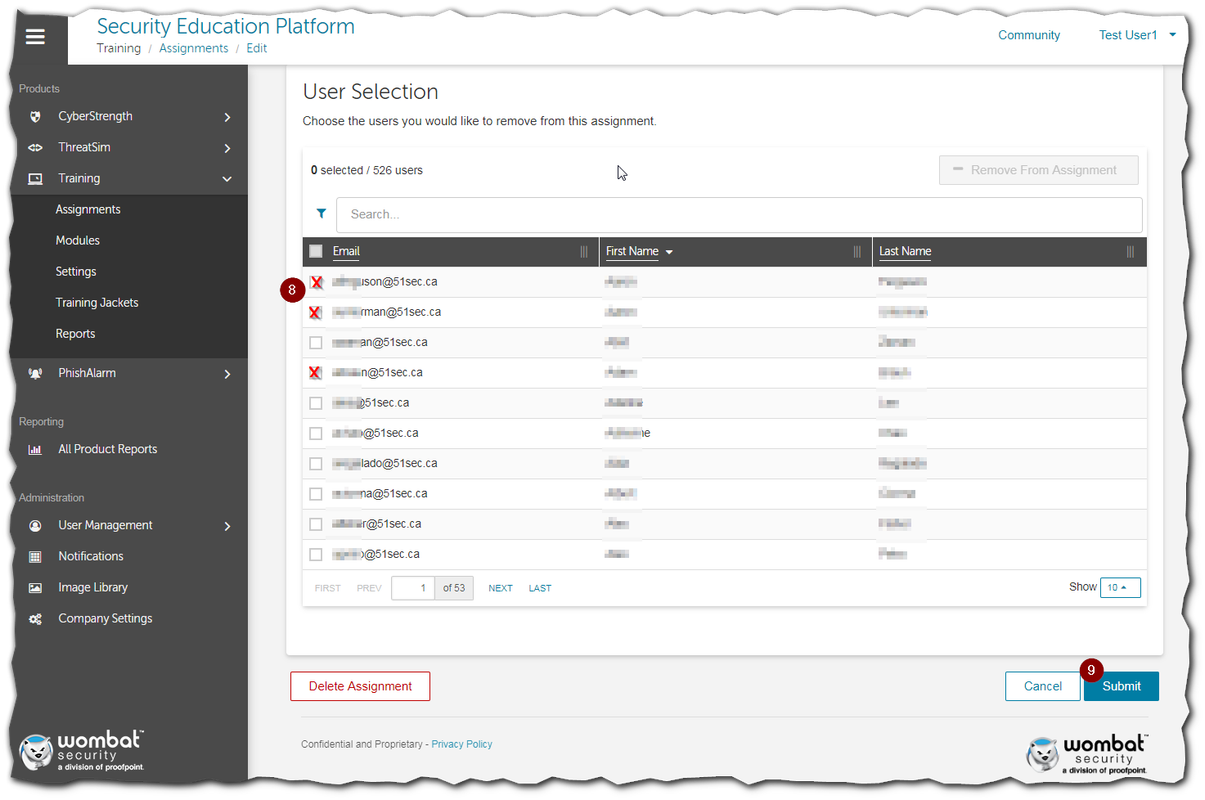Open the Privacy Policy link

[x=462, y=744]
